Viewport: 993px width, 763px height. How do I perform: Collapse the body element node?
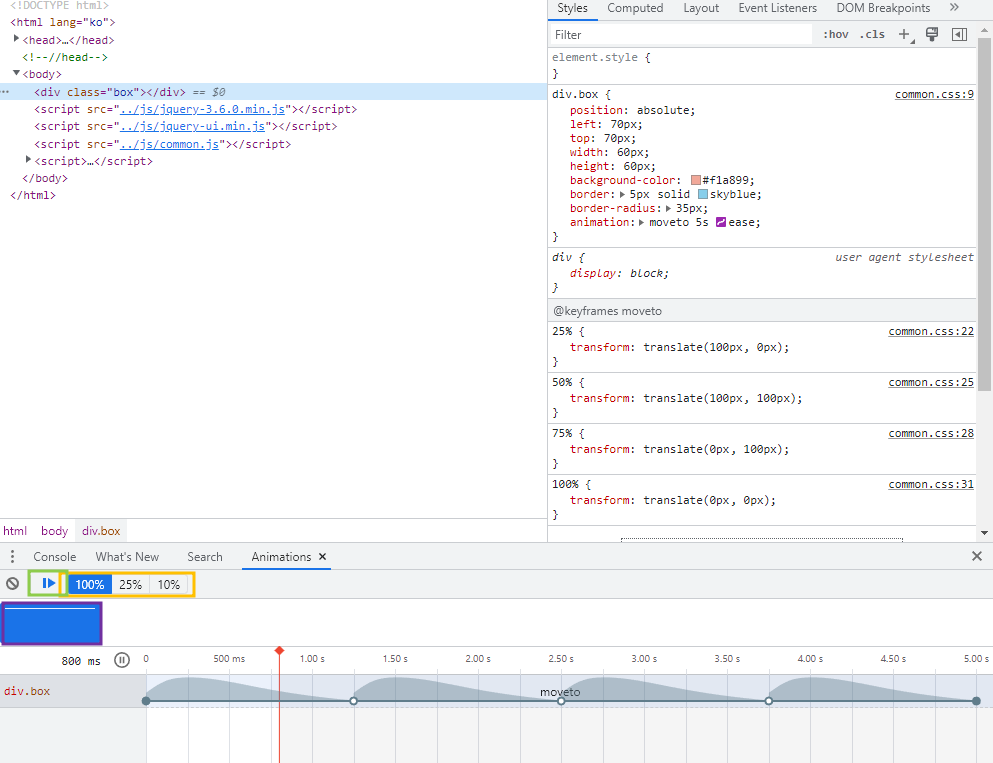coord(16,73)
